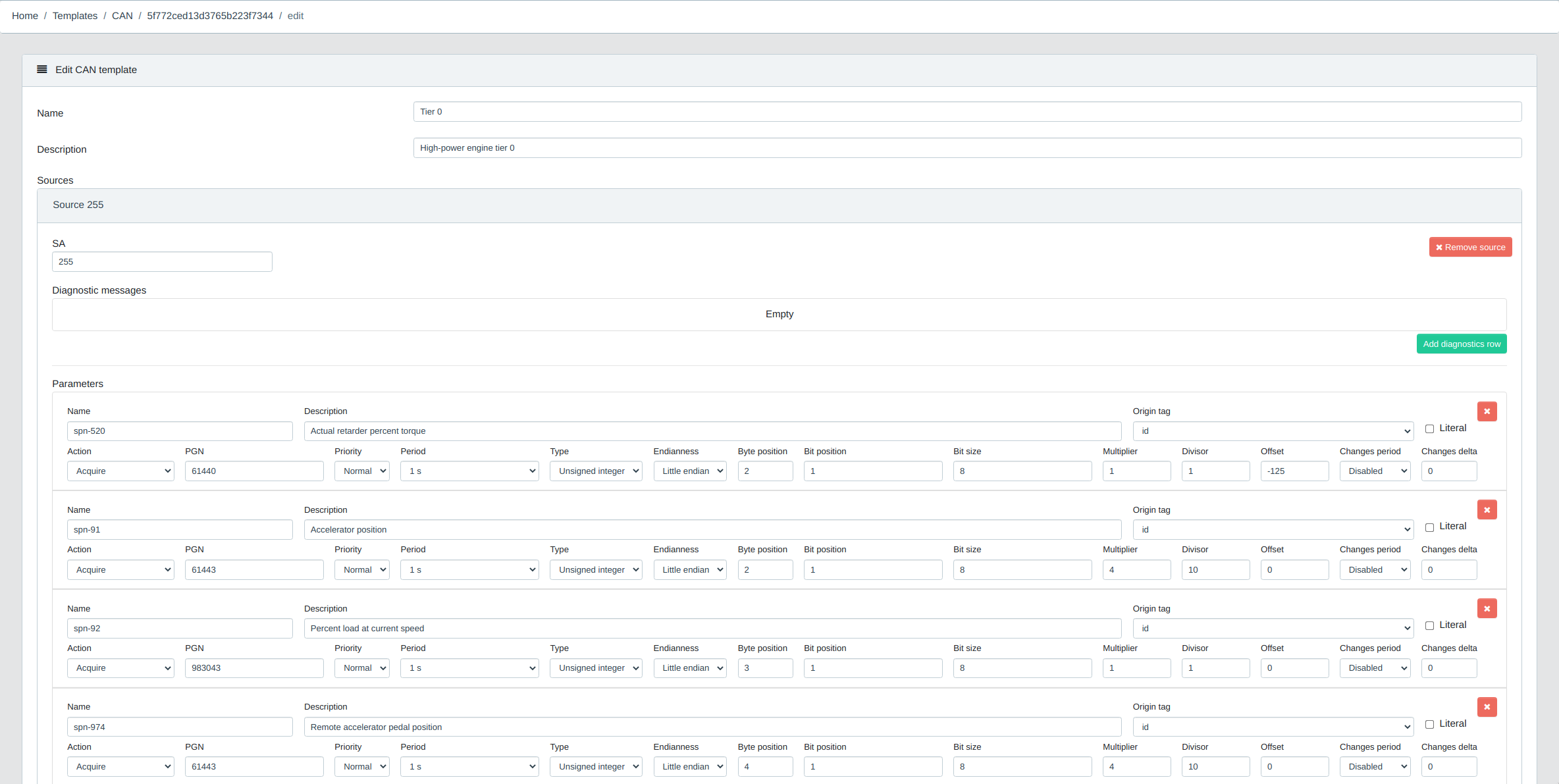Remove the spn-92 parameter with red X

1487,609
